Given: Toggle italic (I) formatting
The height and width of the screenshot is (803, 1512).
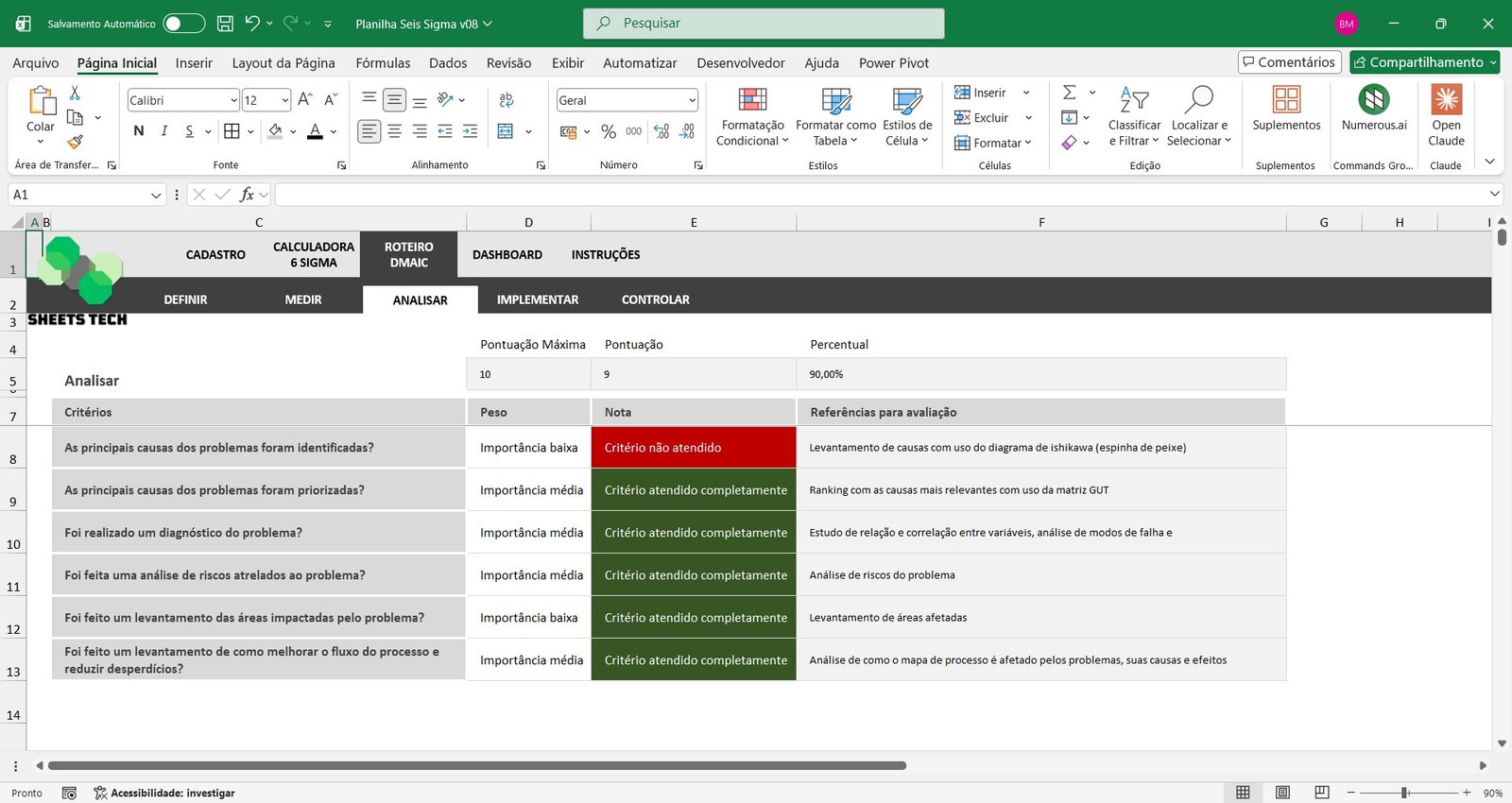Looking at the screenshot, I should tap(164, 131).
